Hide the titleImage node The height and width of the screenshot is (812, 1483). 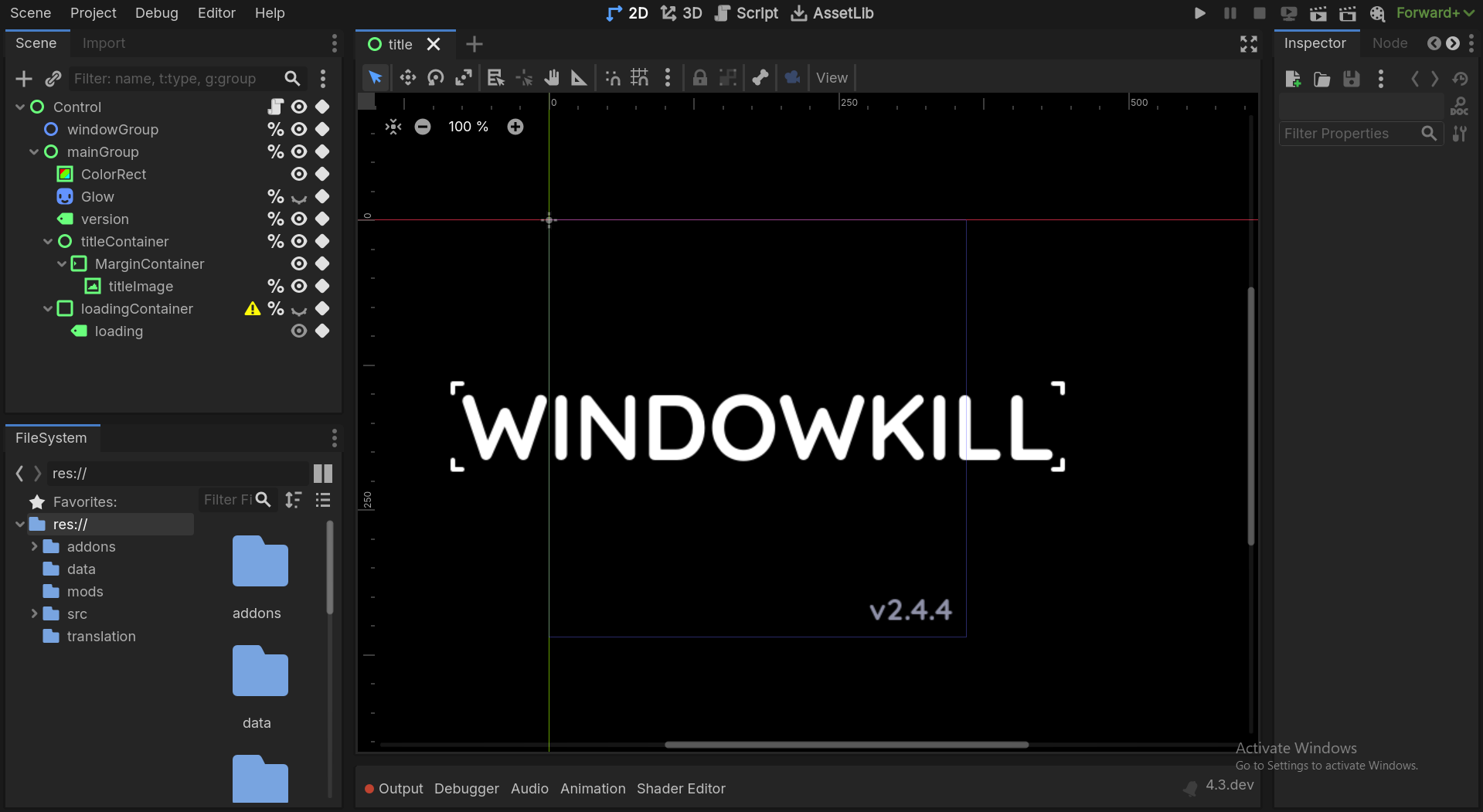pos(299,286)
